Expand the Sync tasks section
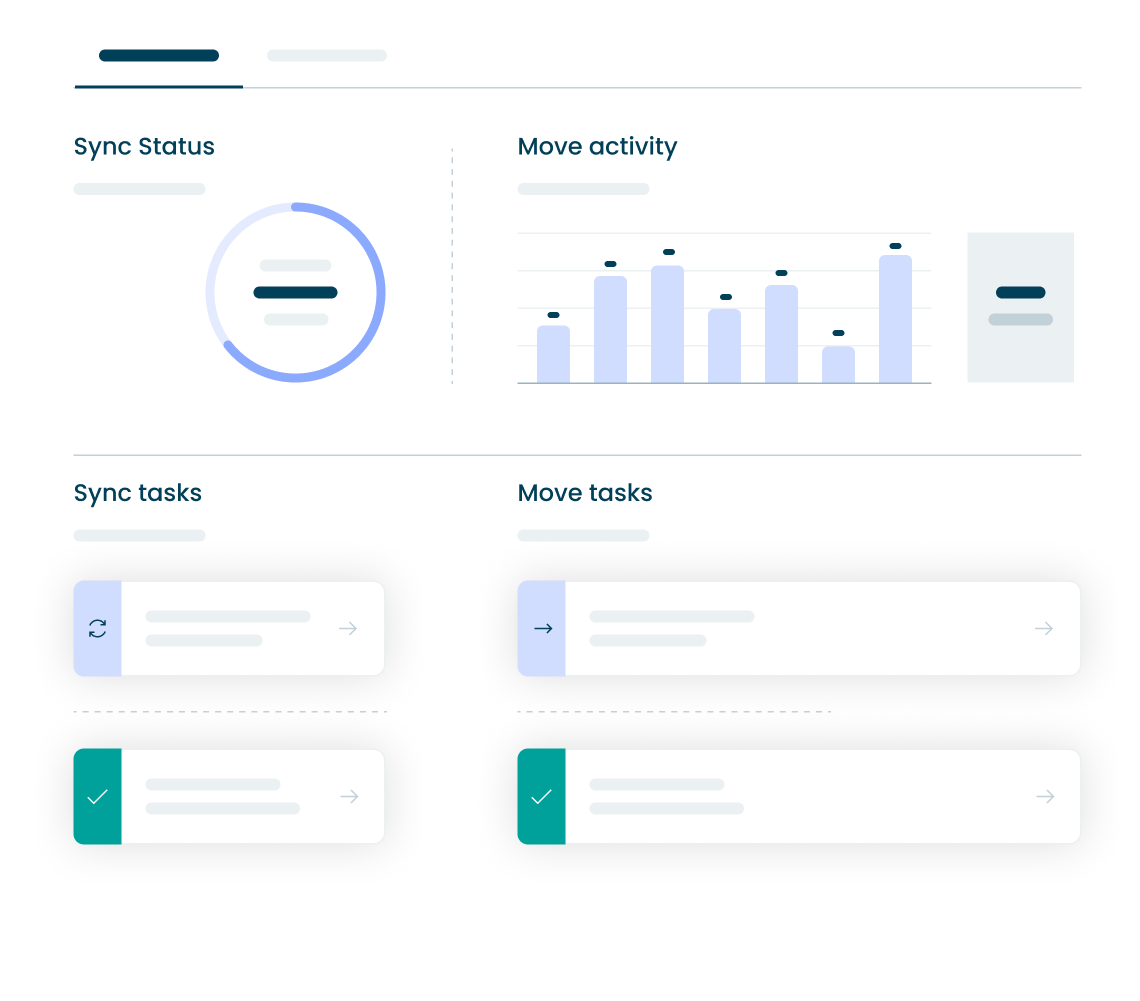 coord(137,492)
